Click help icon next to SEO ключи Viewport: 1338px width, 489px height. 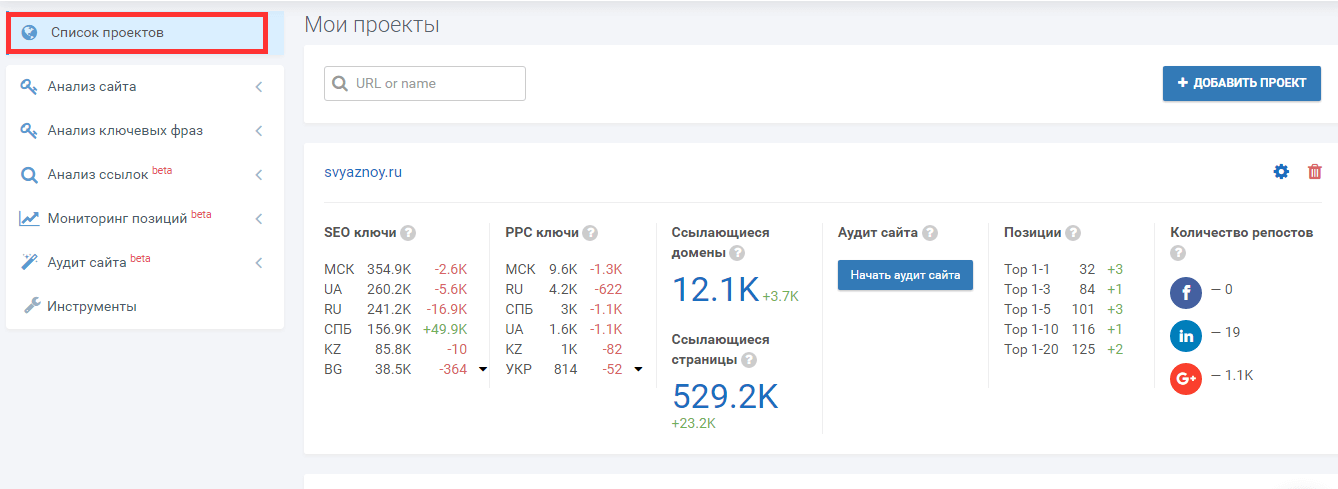[408, 233]
